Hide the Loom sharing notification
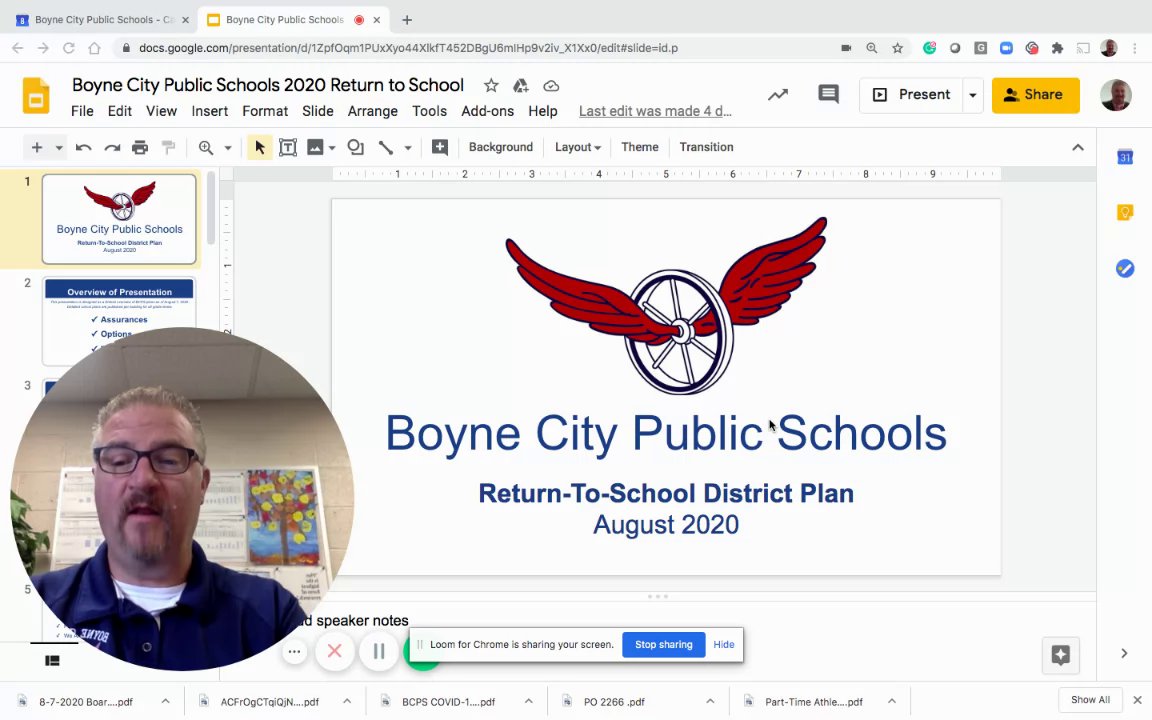This screenshot has width=1152, height=720. [x=724, y=644]
